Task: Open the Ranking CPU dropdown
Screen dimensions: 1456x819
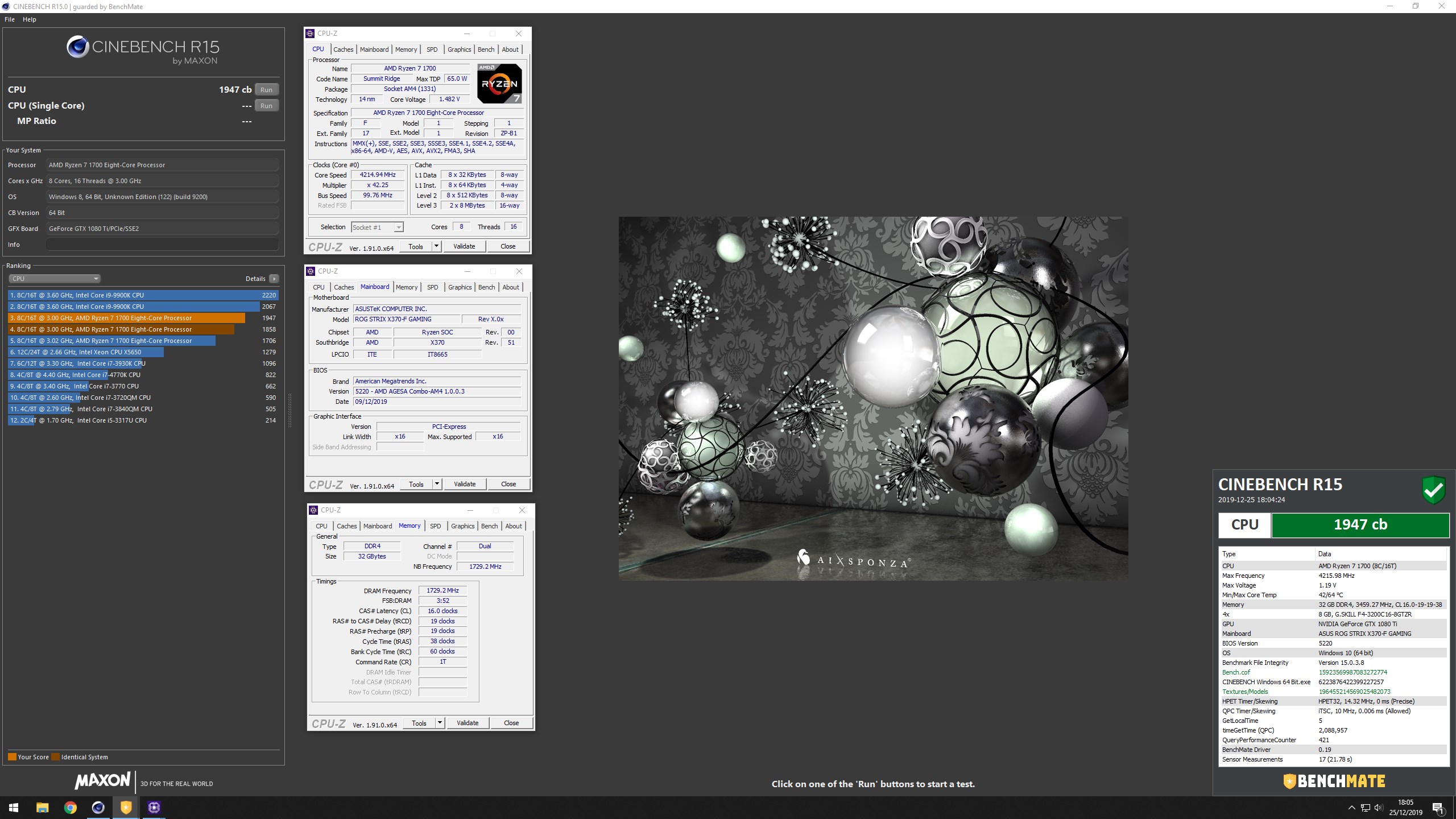Action: [x=55, y=279]
